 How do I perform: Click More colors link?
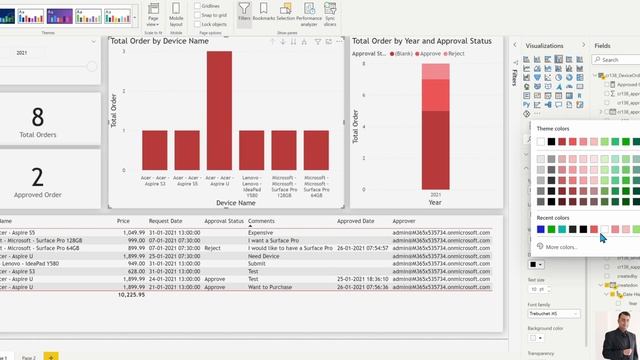point(562,247)
